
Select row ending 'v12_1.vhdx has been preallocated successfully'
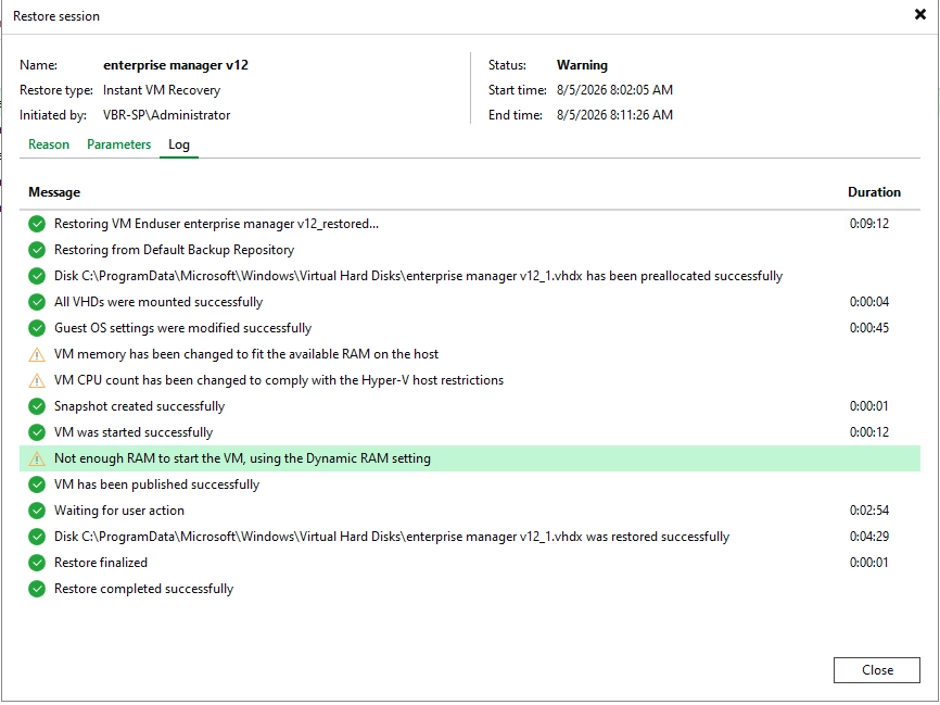(x=470, y=276)
